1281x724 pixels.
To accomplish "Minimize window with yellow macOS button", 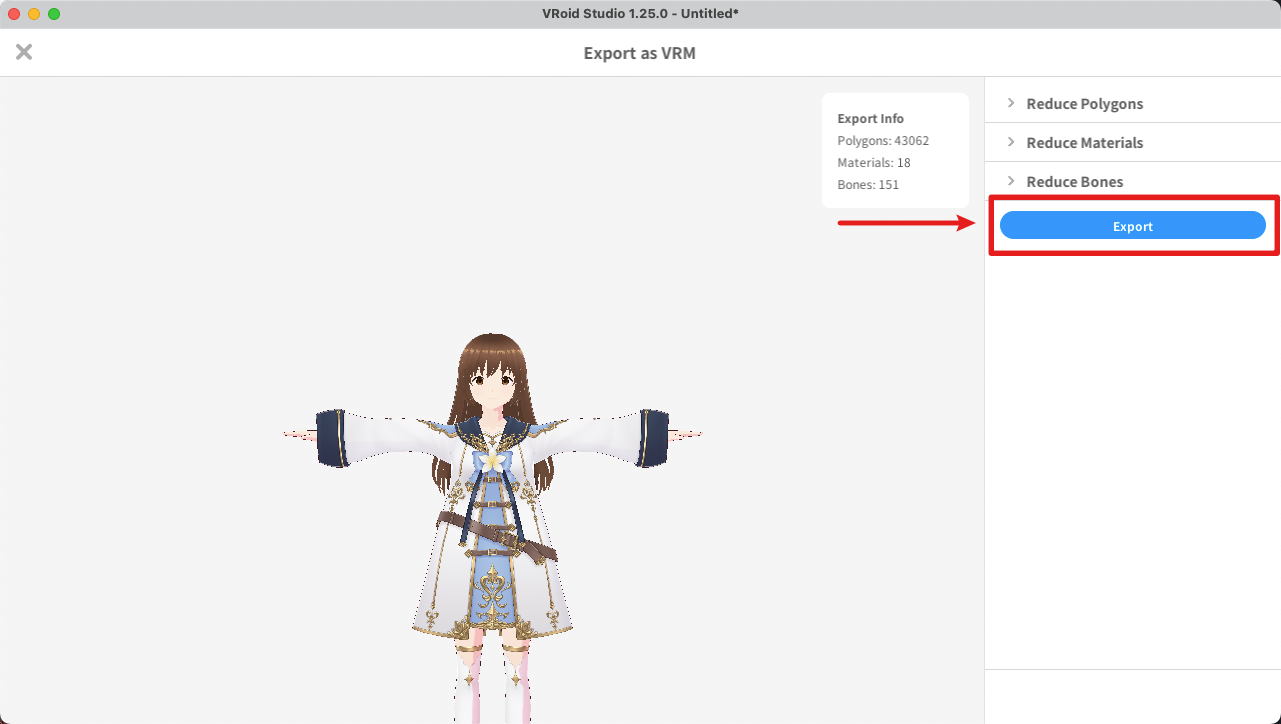I will [34, 14].
